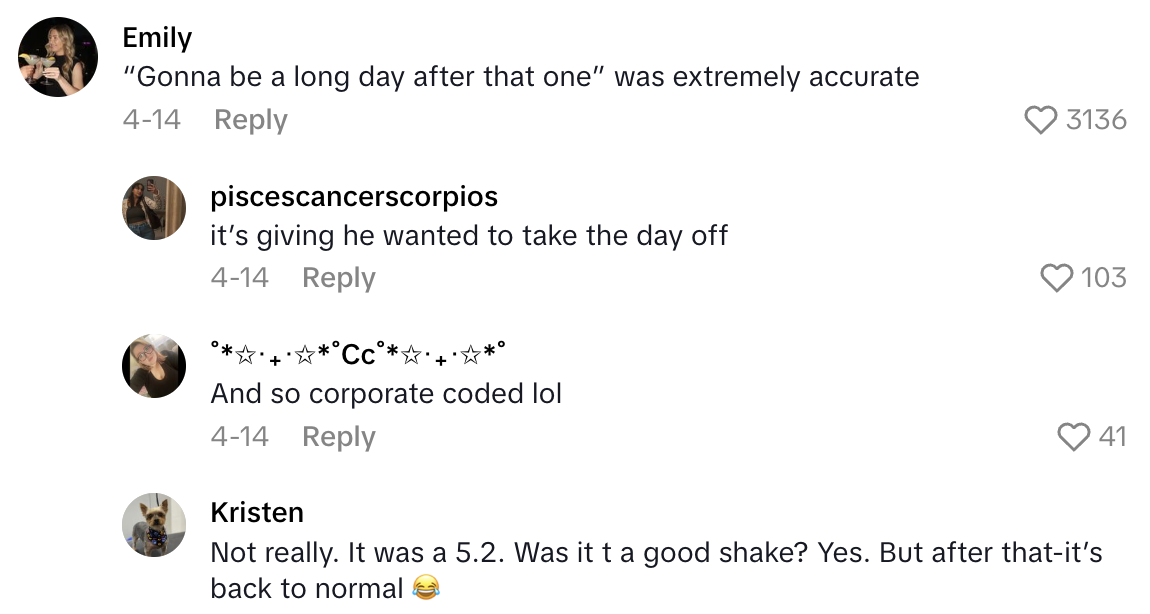Reply to piscescancerscorpios' comment

point(338,278)
